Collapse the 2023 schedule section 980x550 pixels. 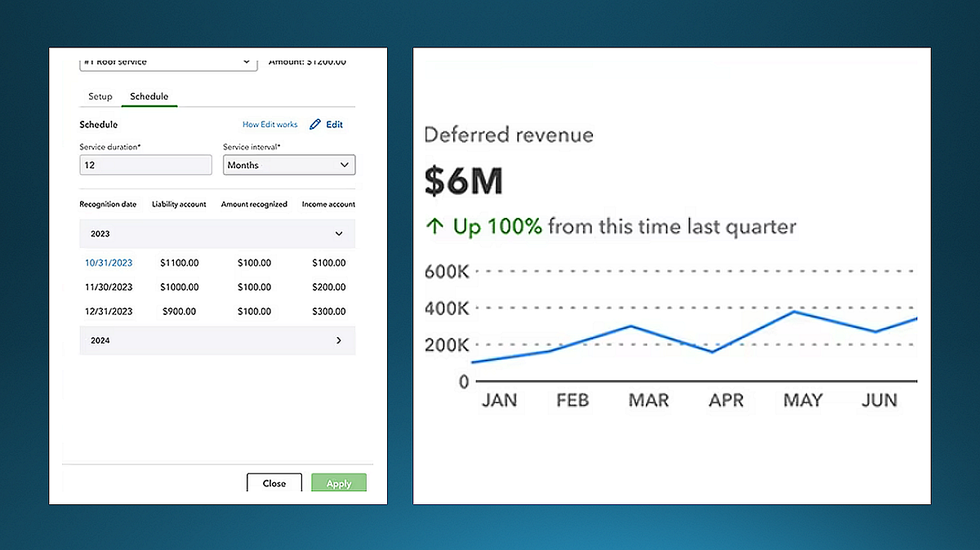338,234
